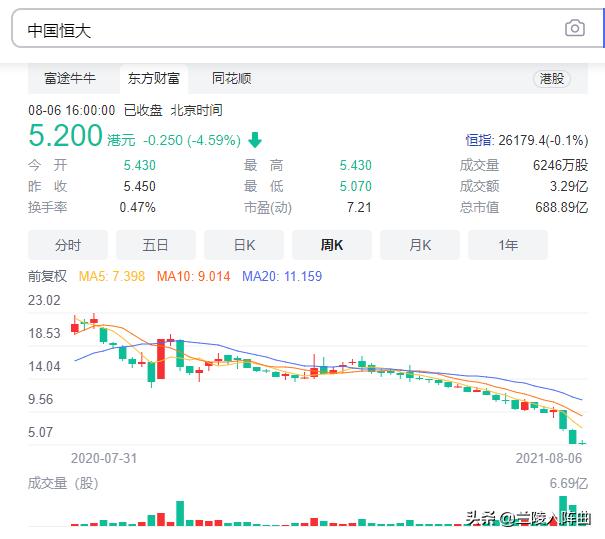Click the 最低 value 5.070
This screenshot has height=539, width=605.
[x=355, y=186]
